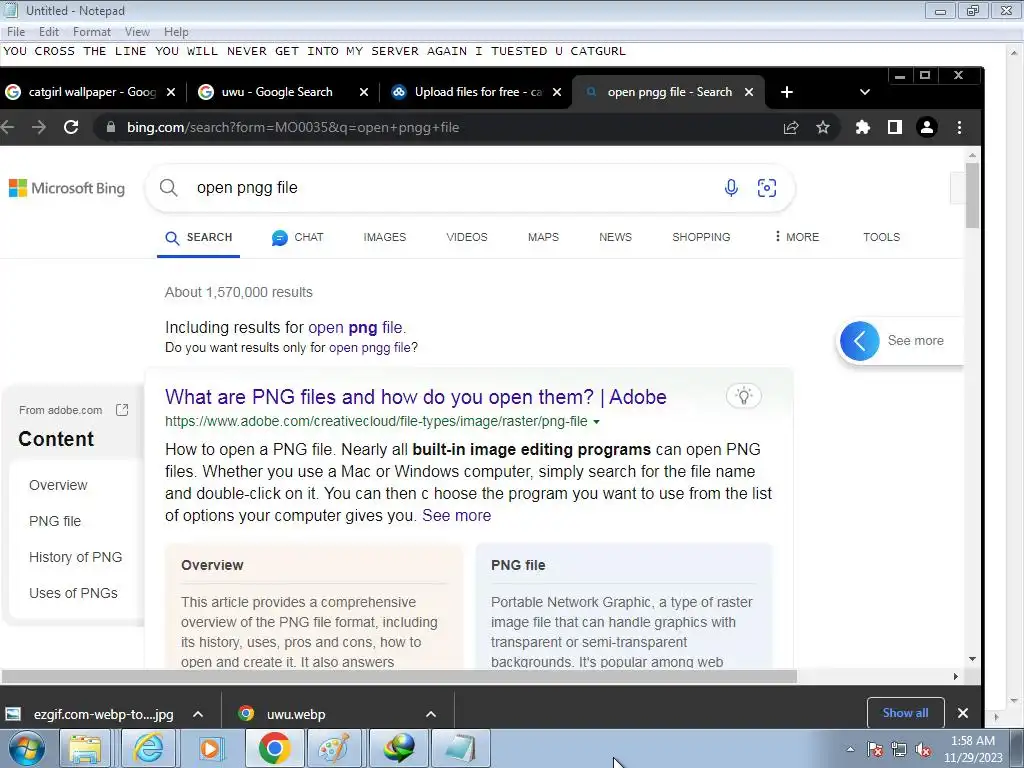Click the horizontal scrollbar in Chrome
The image size is (1024, 768).
coord(399,677)
